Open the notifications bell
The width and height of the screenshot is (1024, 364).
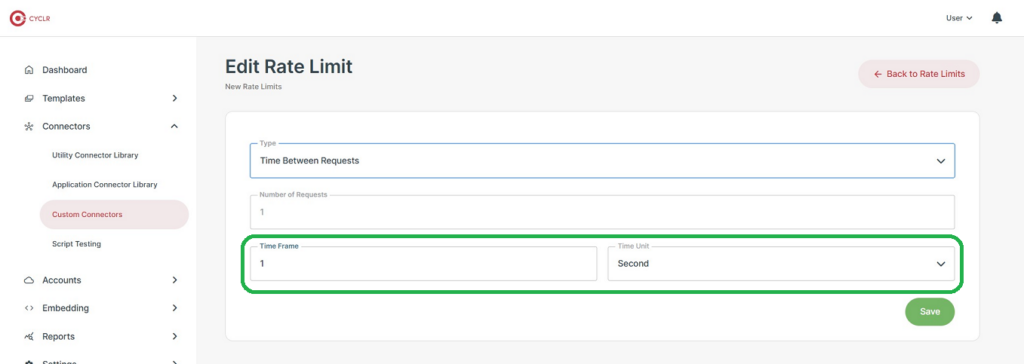pos(997,18)
